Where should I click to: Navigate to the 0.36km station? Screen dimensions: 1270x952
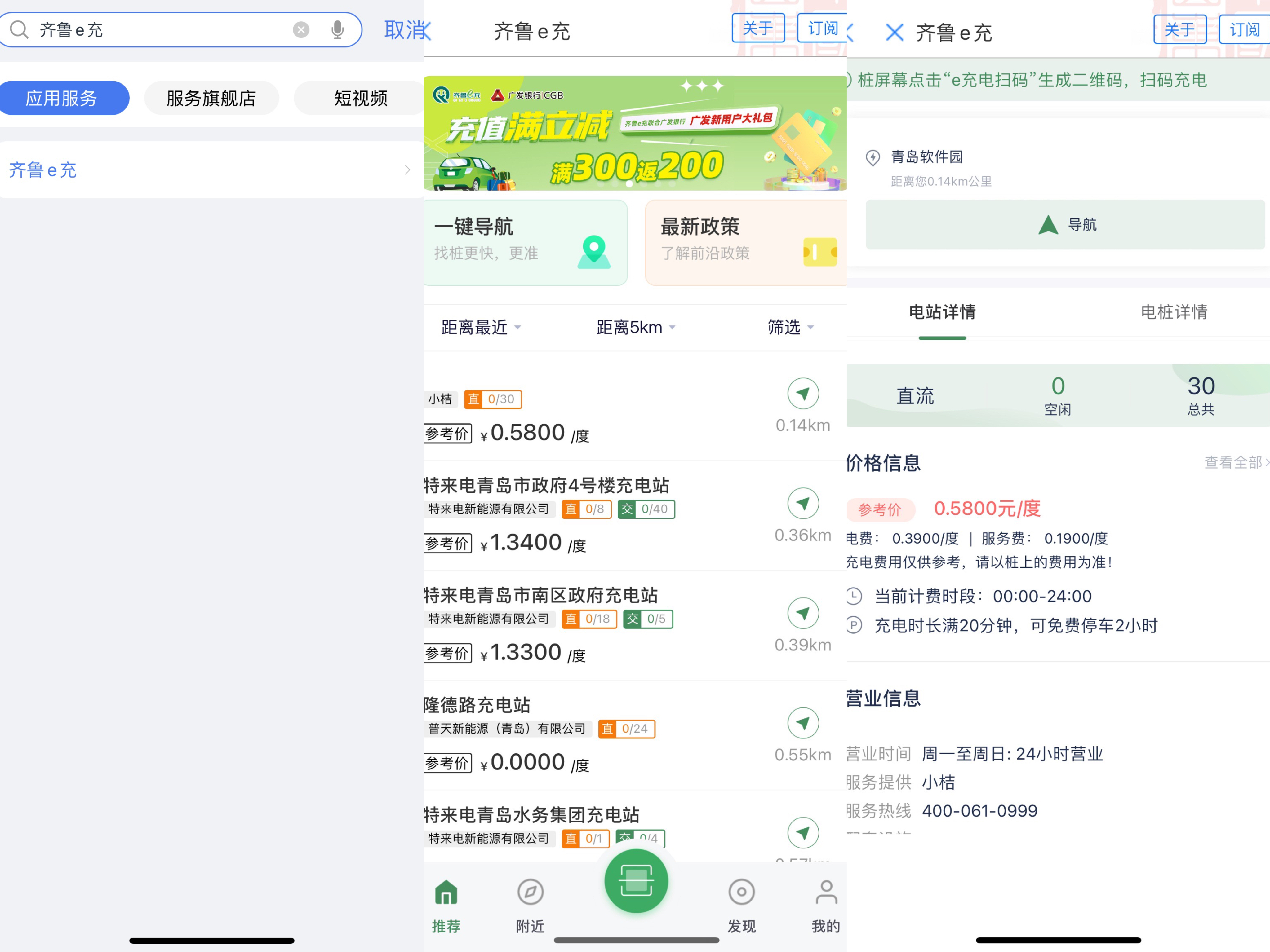[803, 503]
